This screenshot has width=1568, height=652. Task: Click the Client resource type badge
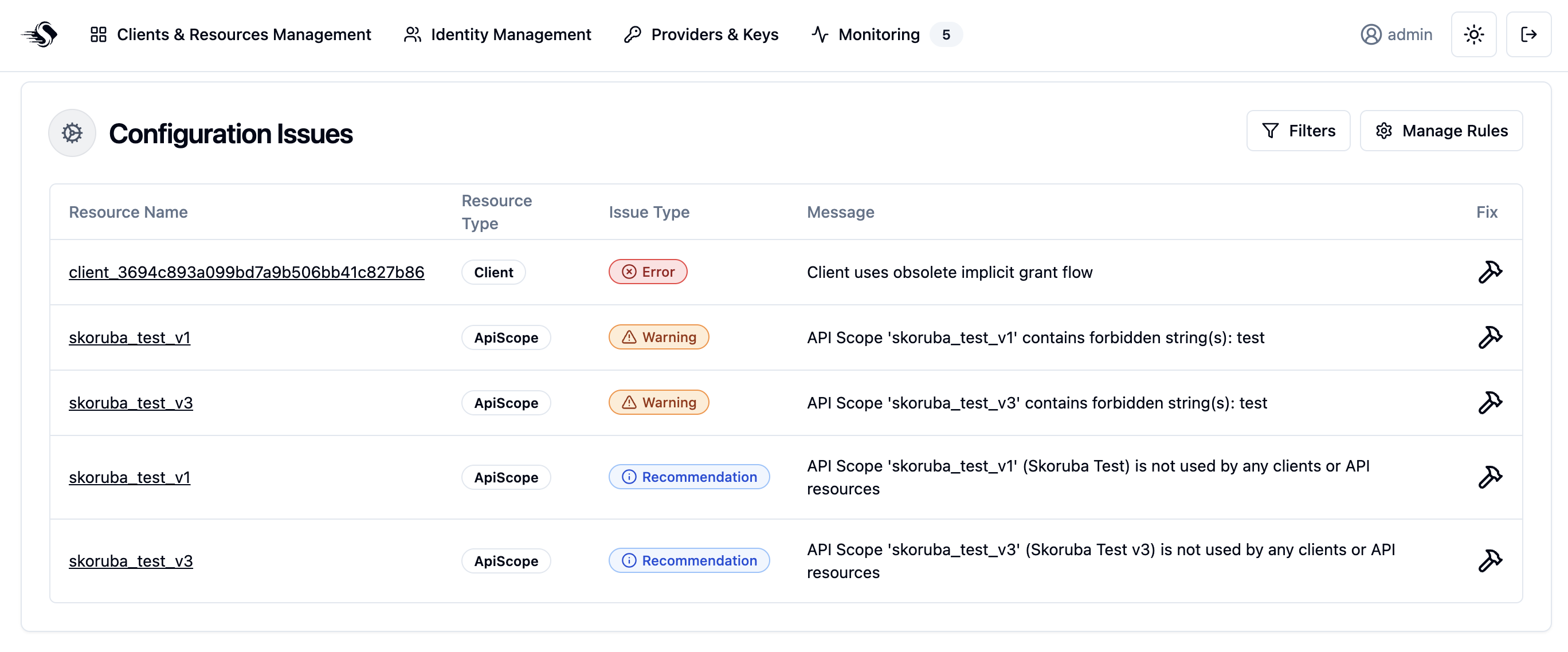(x=493, y=272)
